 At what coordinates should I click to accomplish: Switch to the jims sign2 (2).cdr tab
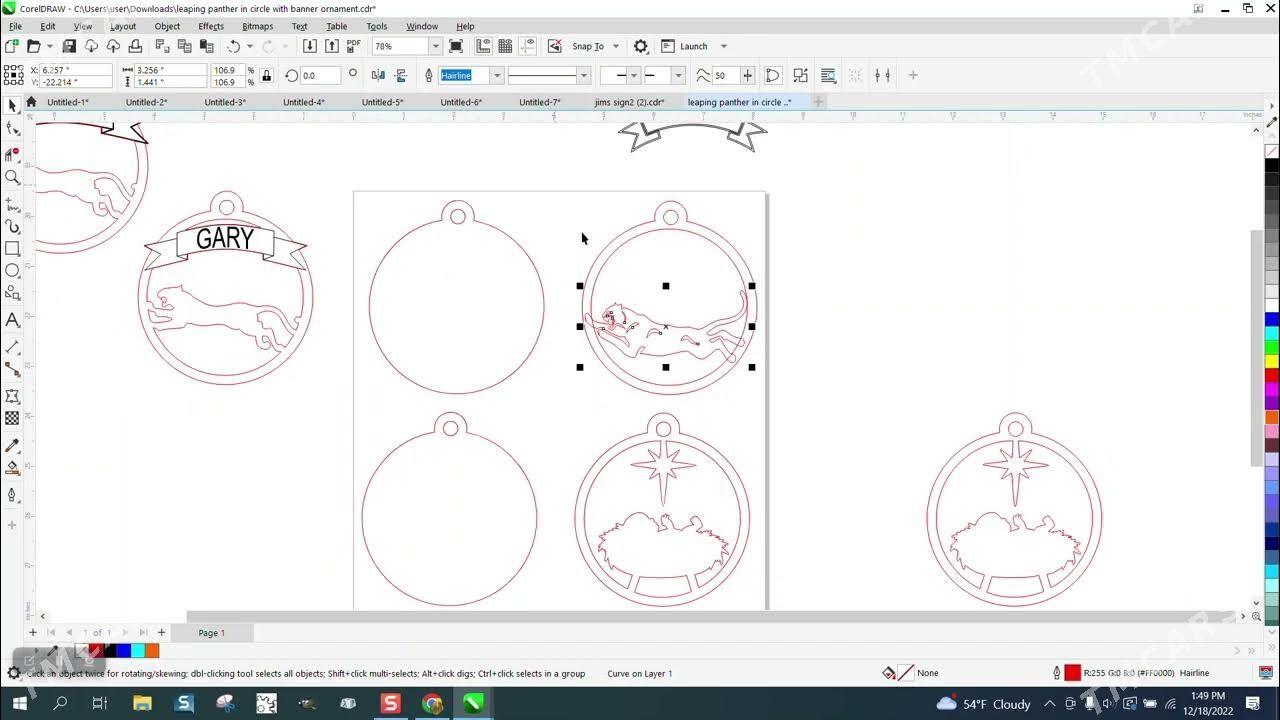click(629, 102)
